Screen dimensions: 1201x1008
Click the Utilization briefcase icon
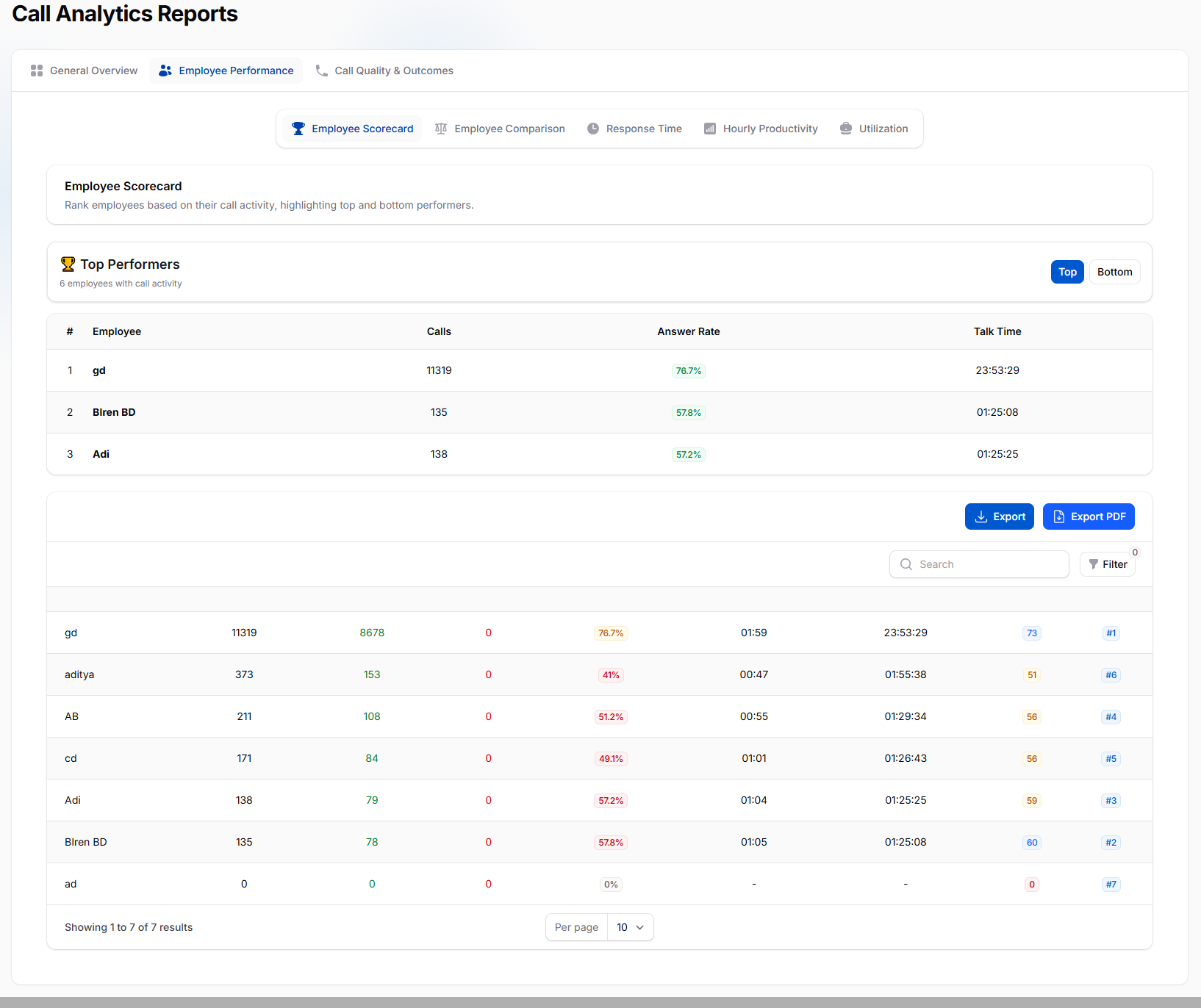(846, 129)
